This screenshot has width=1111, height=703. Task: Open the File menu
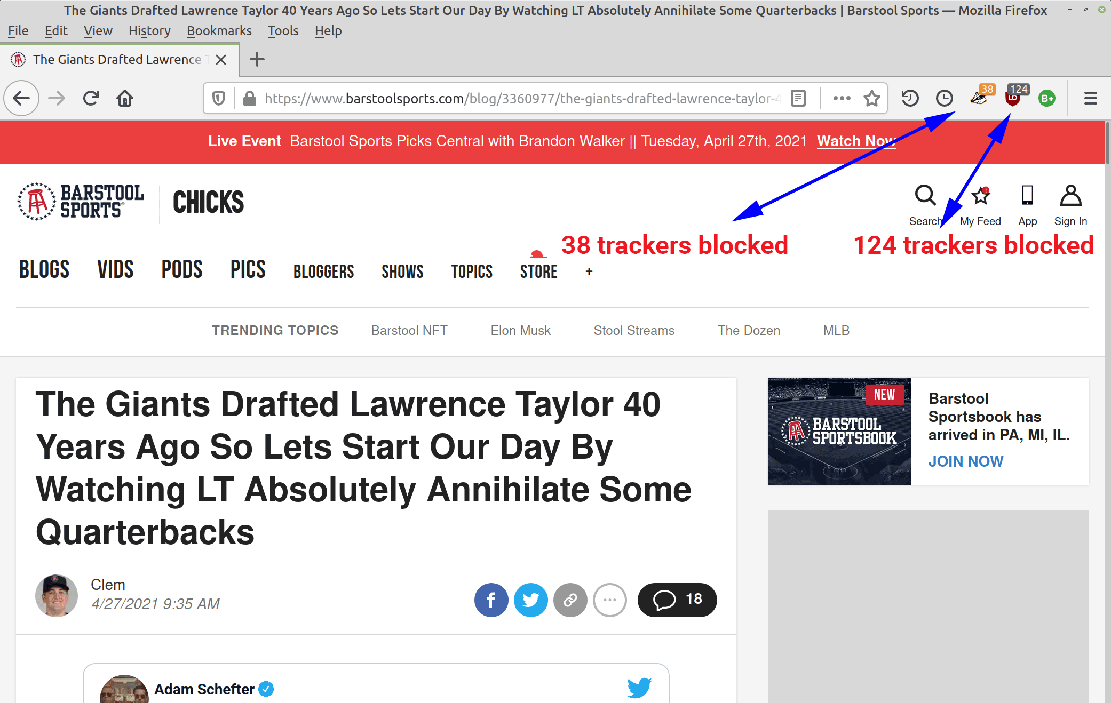[x=18, y=30]
